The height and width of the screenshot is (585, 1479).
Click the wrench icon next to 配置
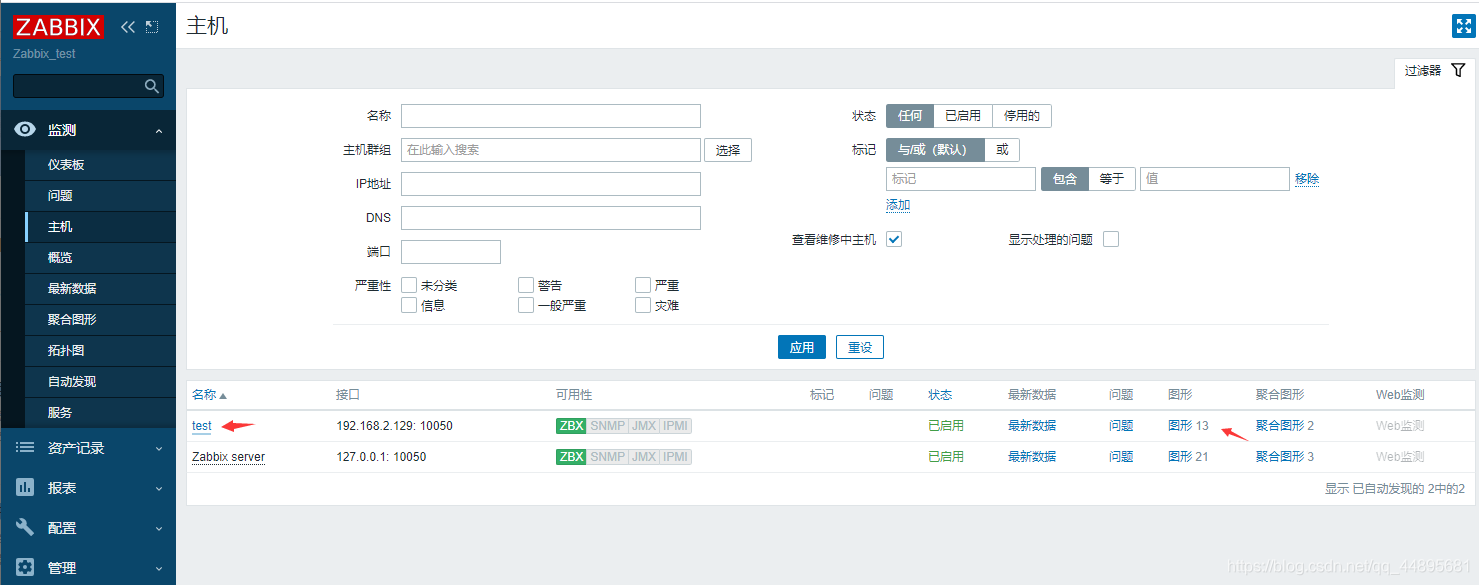[25, 528]
